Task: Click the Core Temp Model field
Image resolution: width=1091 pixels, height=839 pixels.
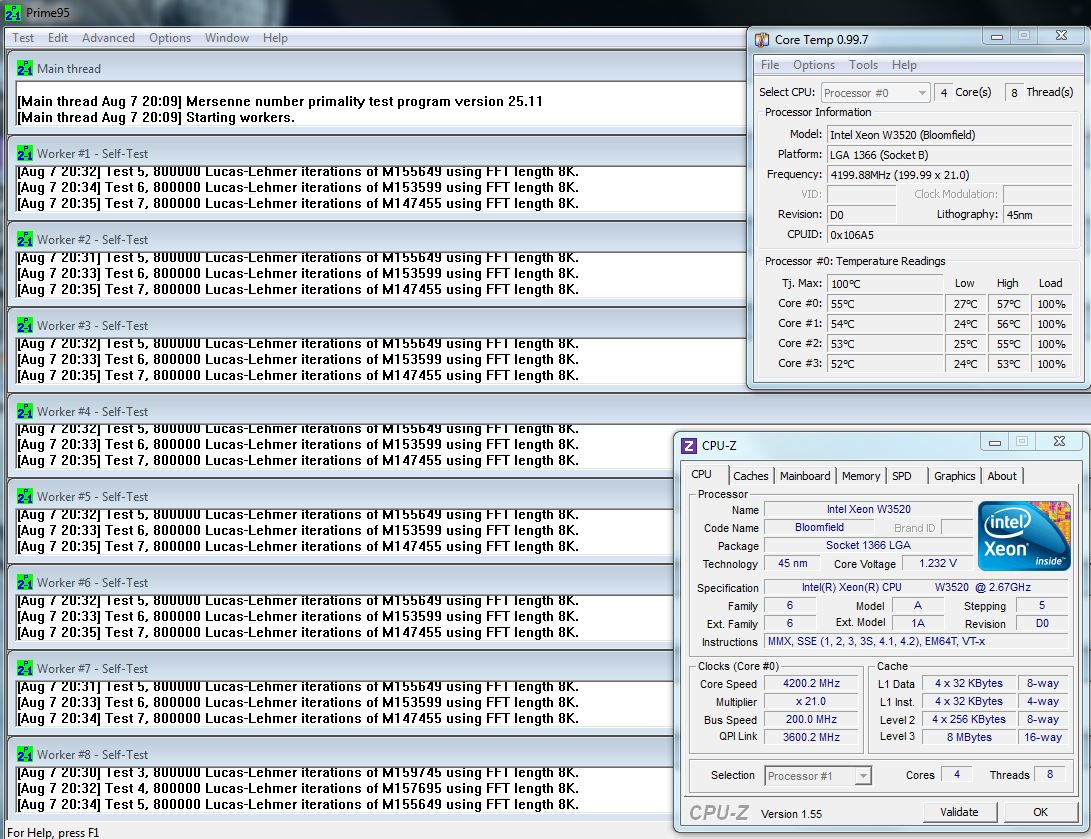Action: (x=949, y=135)
